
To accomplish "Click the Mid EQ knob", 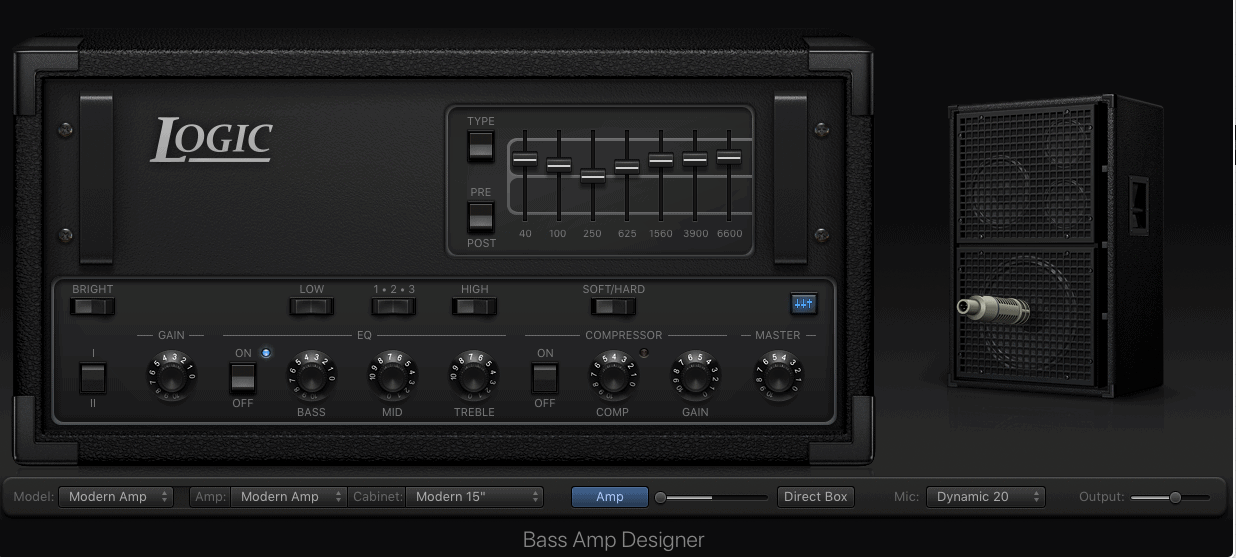I will coord(392,375).
